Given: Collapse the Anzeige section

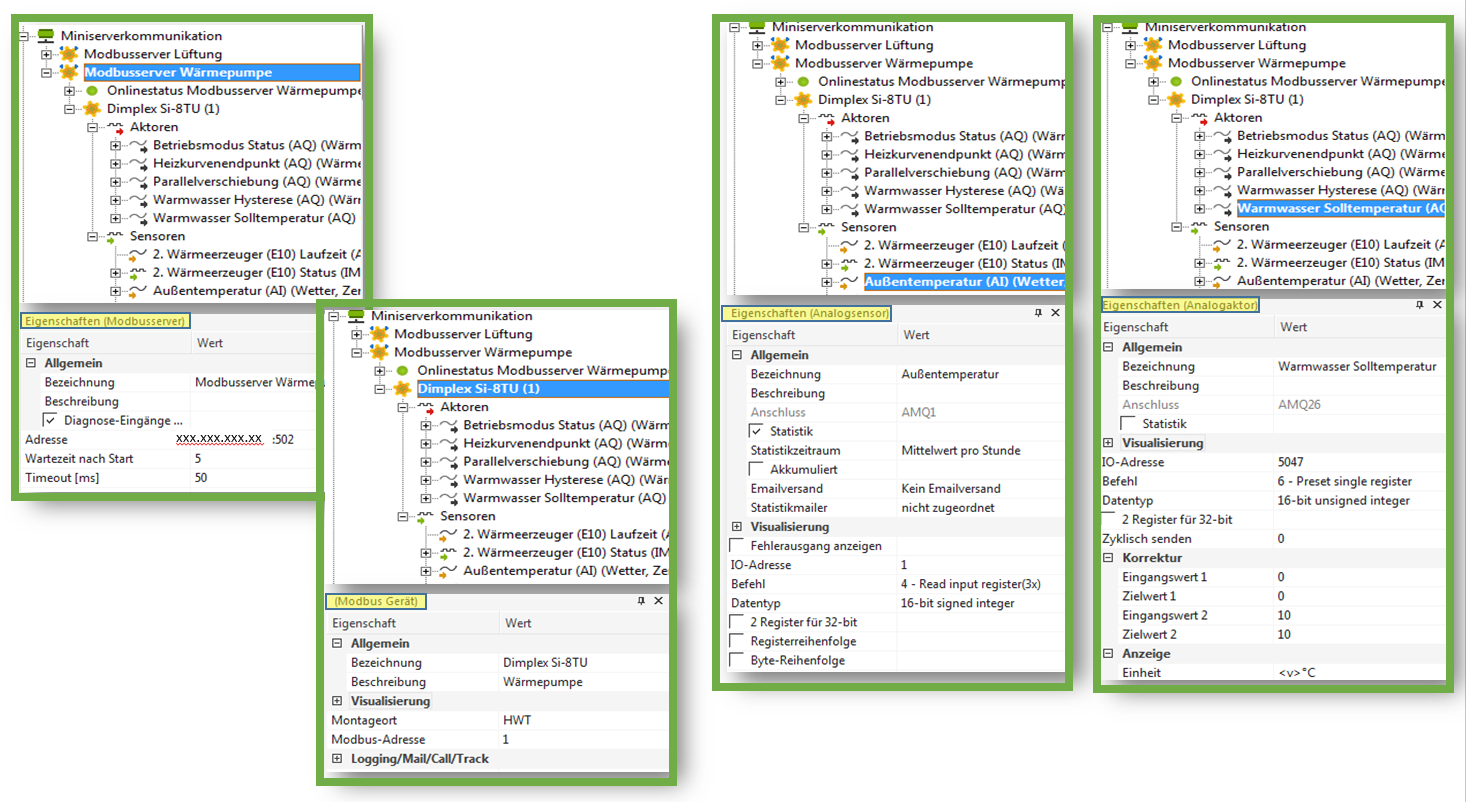Looking at the screenshot, I should (x=1108, y=654).
